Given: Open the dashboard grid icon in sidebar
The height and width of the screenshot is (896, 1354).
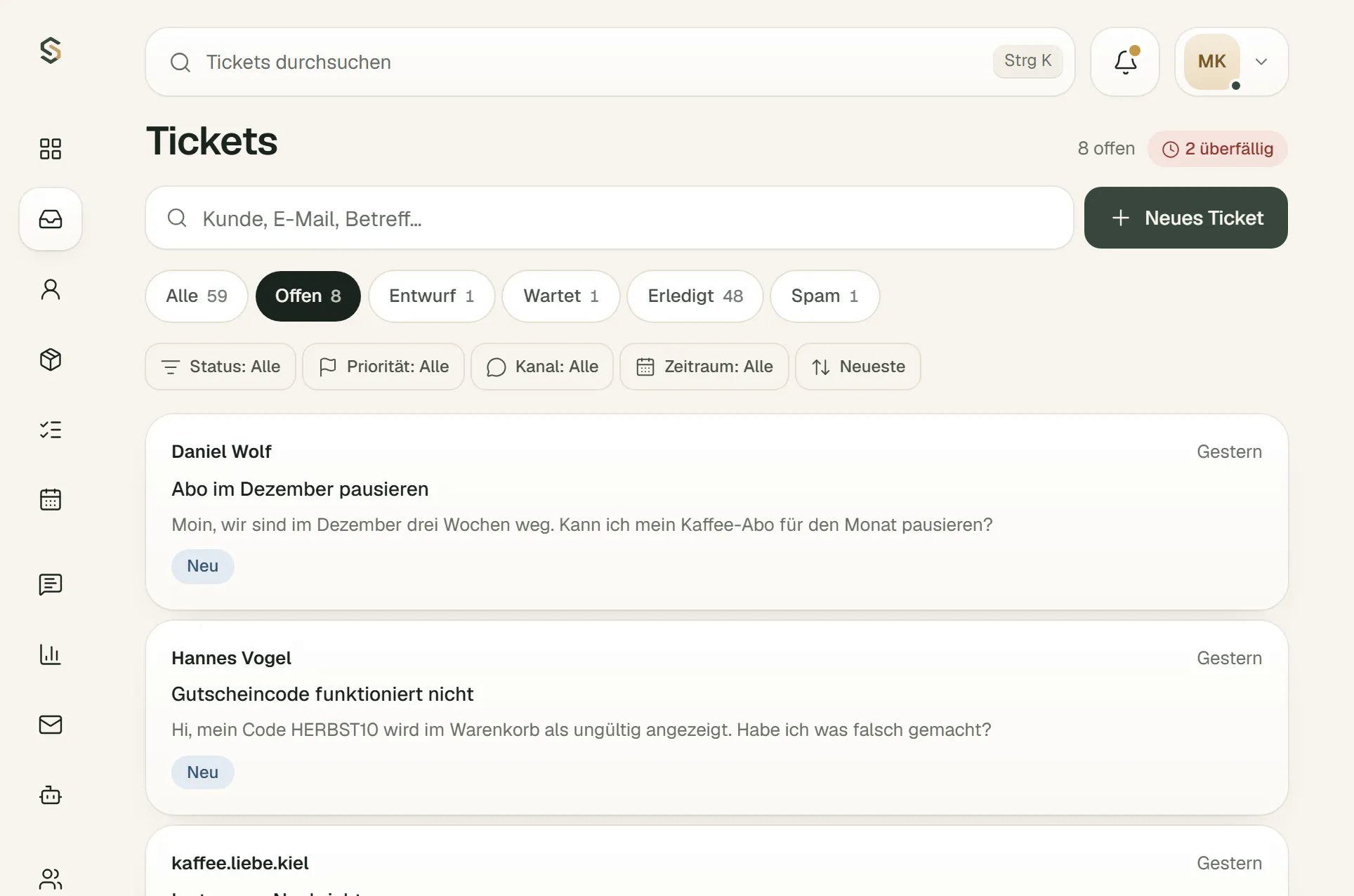Looking at the screenshot, I should 51,149.
